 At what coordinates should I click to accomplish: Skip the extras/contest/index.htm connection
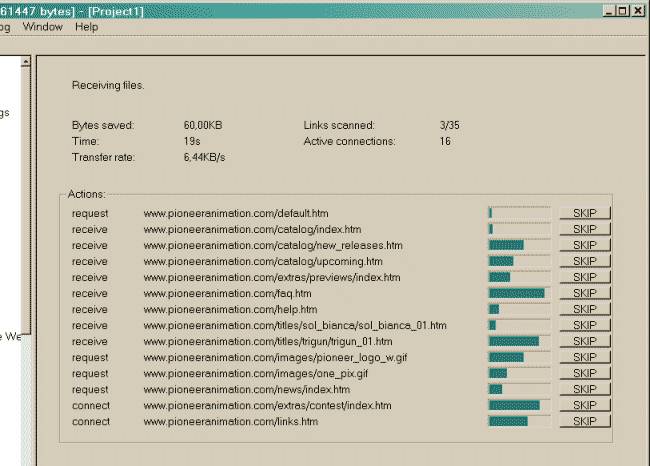tap(584, 405)
